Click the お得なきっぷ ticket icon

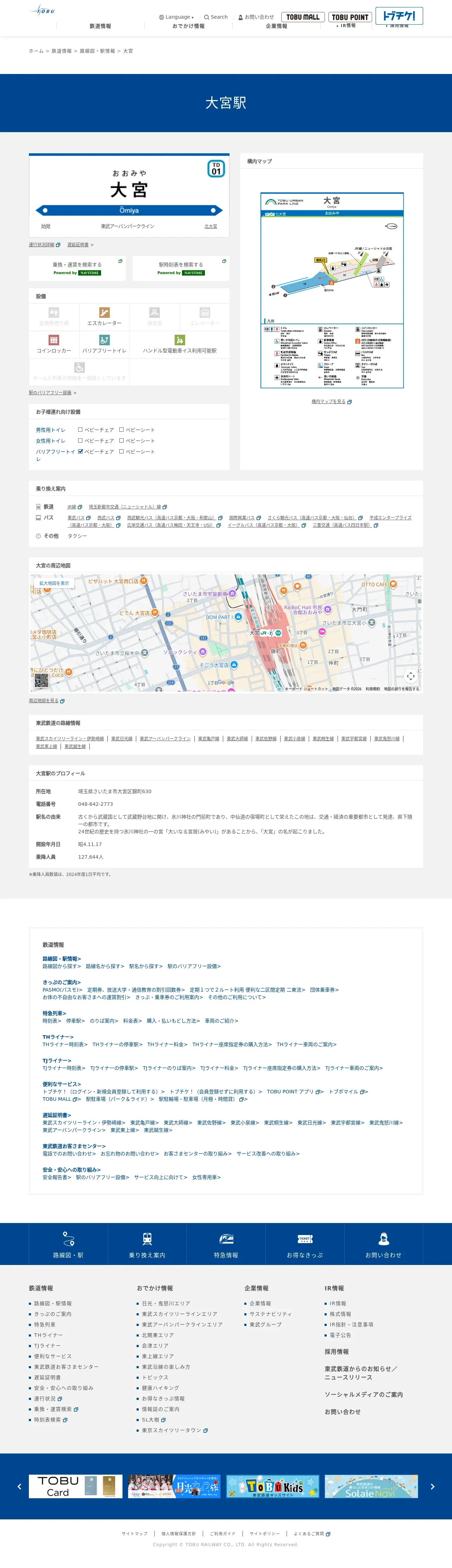tap(305, 1239)
